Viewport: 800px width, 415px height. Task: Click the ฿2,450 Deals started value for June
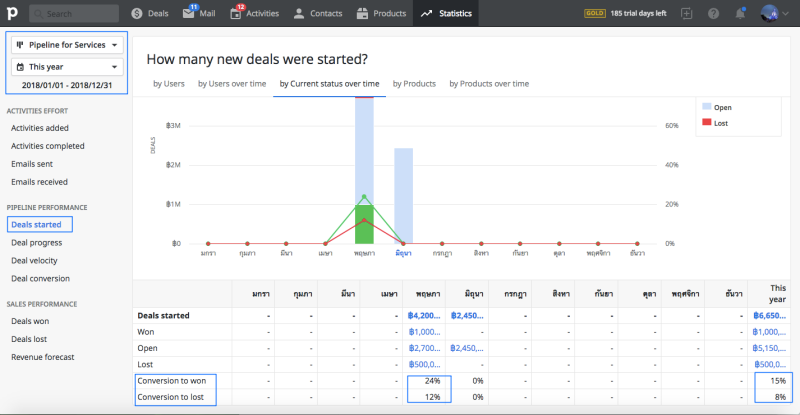pos(467,315)
